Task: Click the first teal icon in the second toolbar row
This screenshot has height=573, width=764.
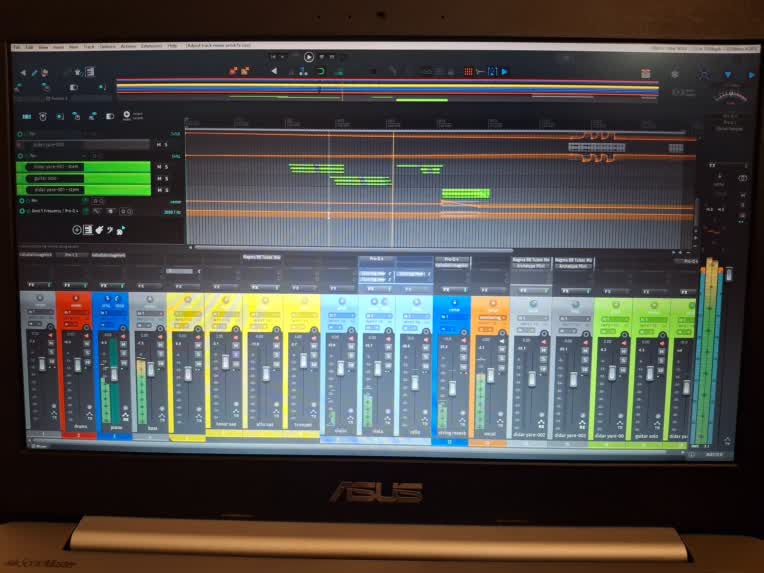Action: pyautogui.click(x=27, y=116)
